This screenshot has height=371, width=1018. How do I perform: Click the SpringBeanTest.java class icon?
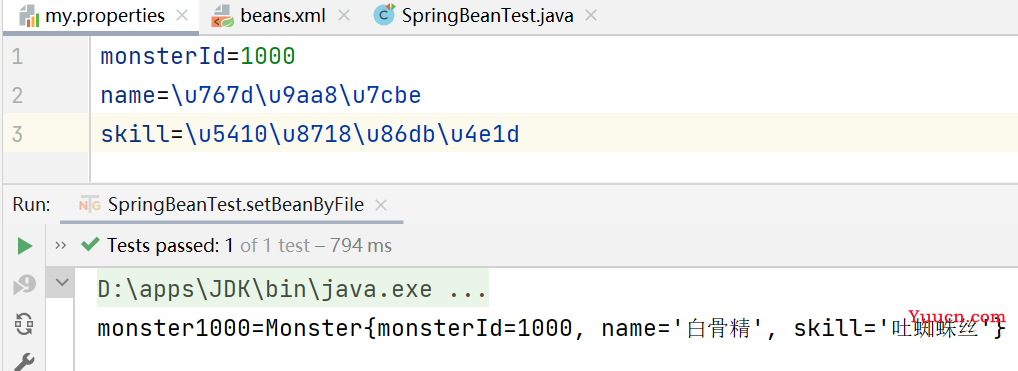(x=384, y=15)
